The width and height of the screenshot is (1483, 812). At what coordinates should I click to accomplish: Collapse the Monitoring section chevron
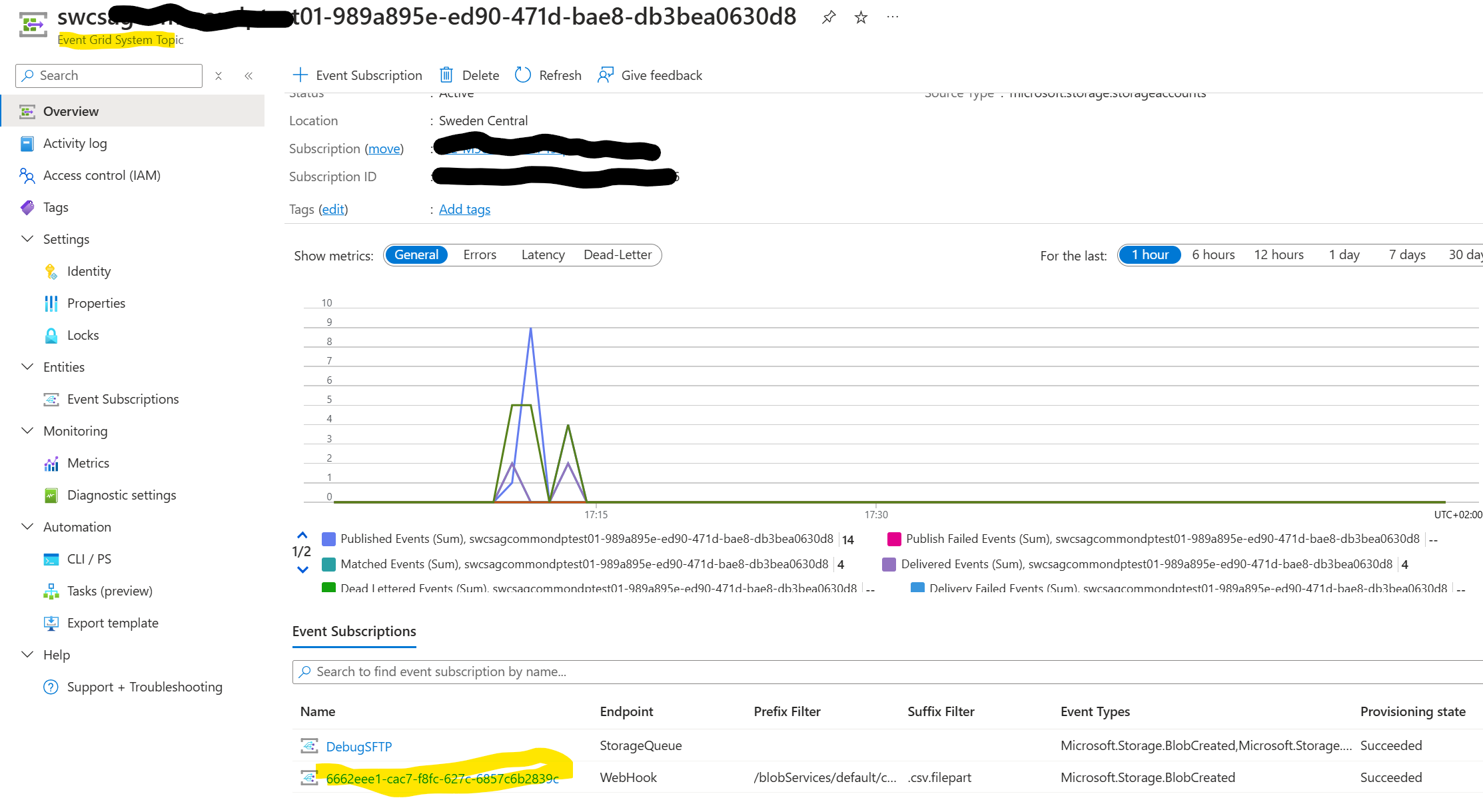click(27, 431)
